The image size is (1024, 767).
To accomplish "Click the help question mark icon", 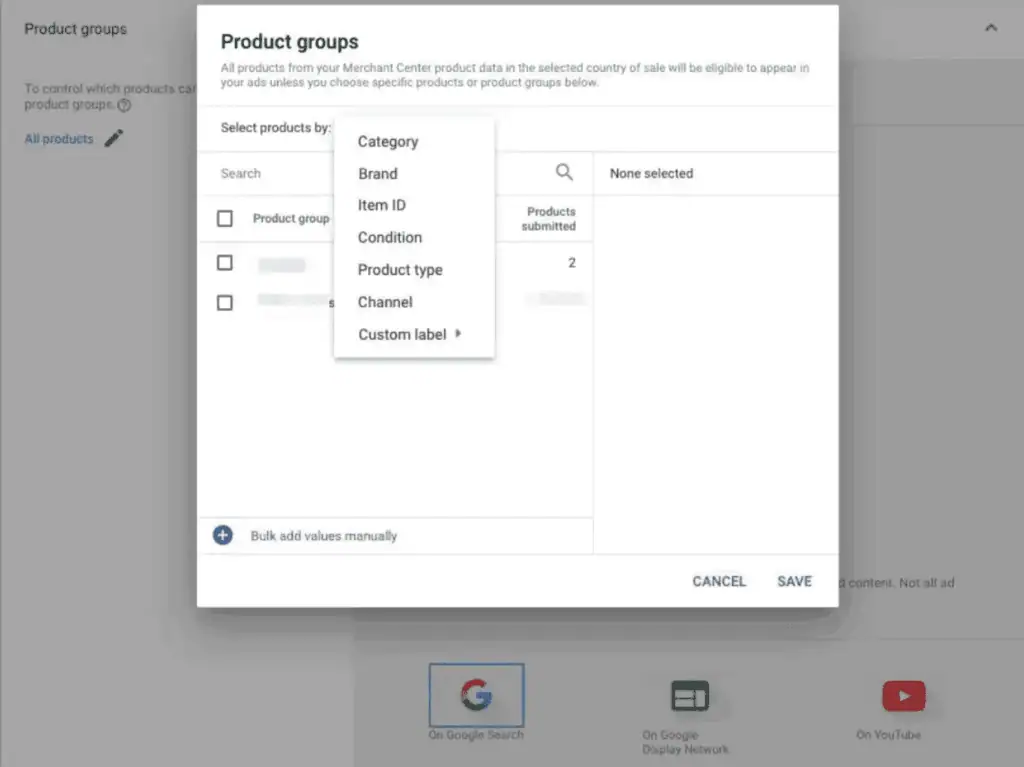I will pos(124,105).
